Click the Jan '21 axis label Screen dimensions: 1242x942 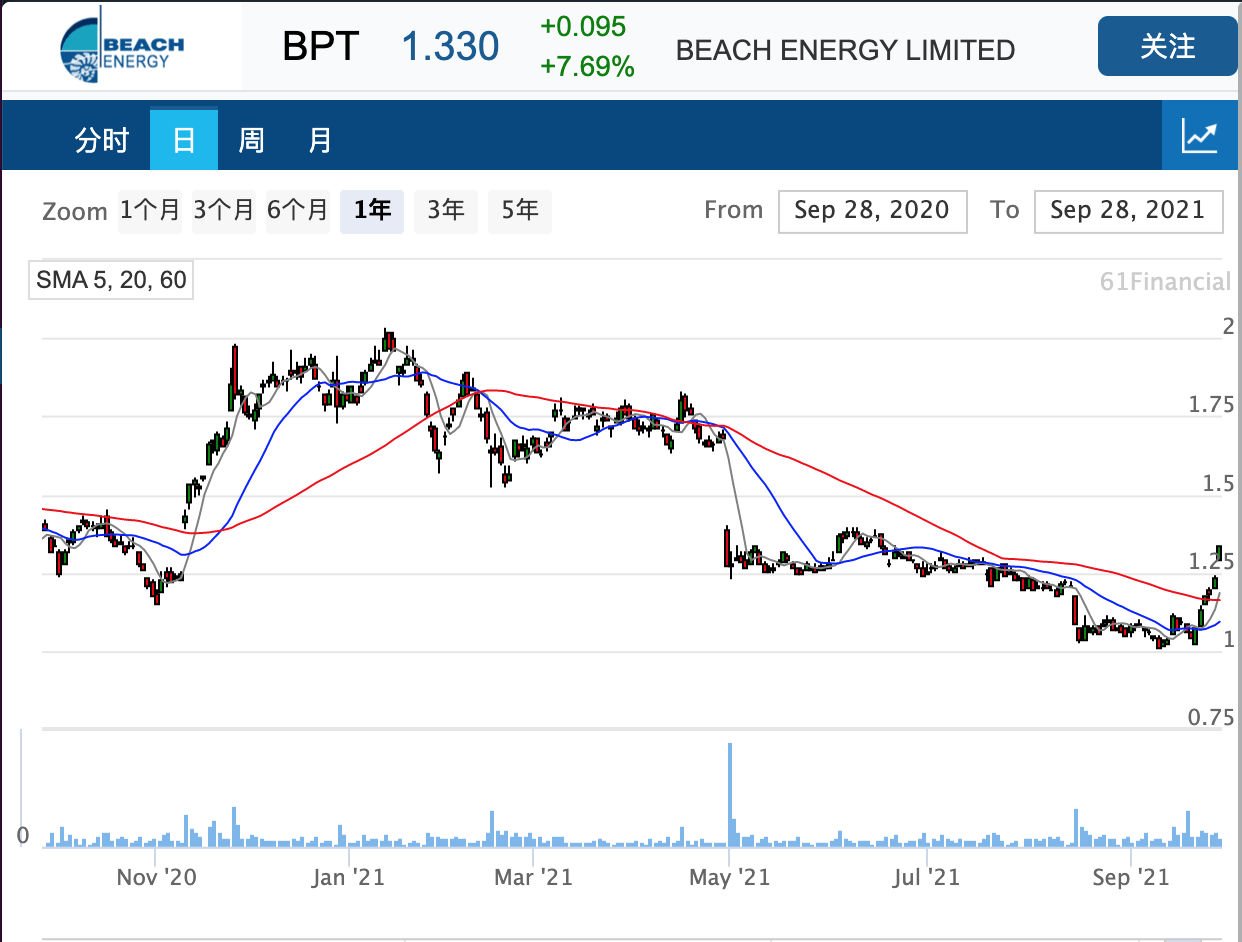(x=348, y=877)
